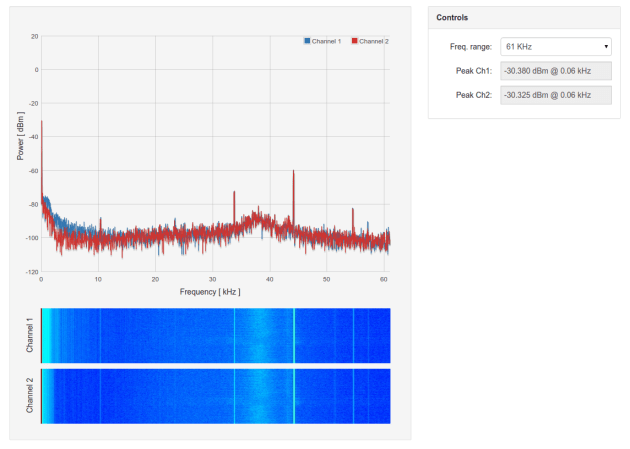Click the '30' tick on the frequency axis

pos(213,279)
